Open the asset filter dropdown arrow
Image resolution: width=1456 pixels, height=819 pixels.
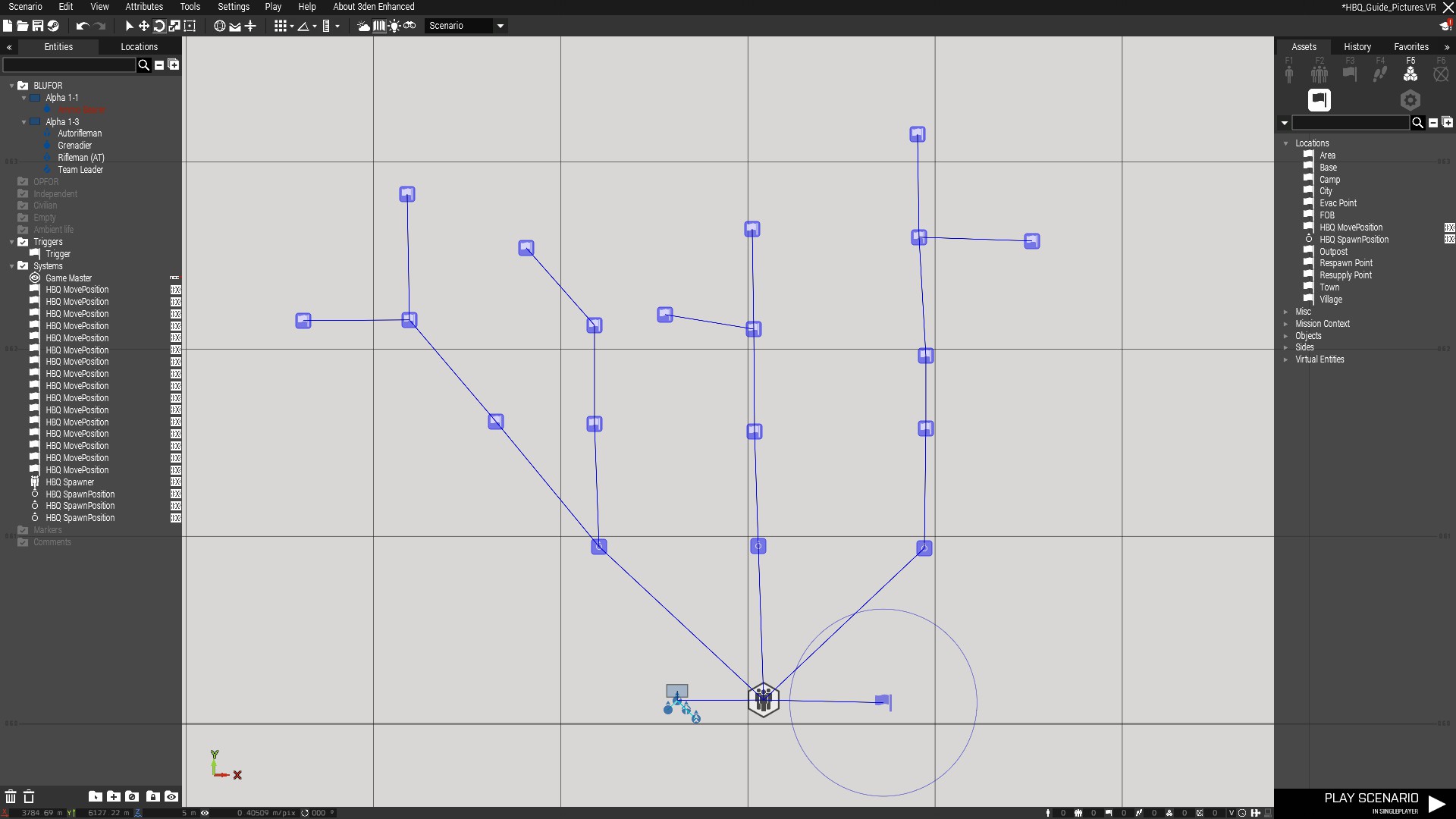(x=1284, y=123)
